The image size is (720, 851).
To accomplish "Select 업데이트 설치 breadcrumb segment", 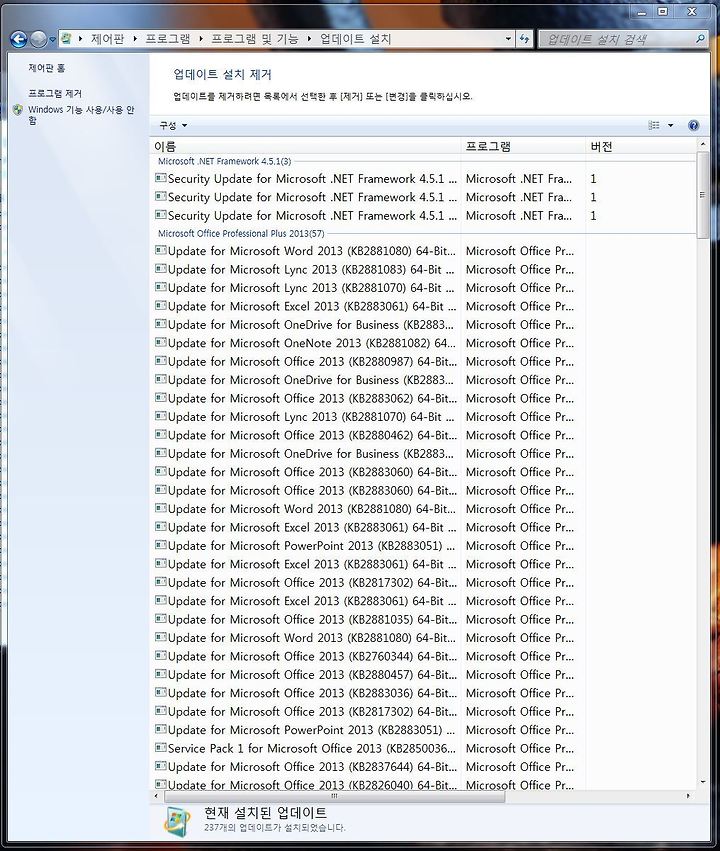I will [x=355, y=39].
